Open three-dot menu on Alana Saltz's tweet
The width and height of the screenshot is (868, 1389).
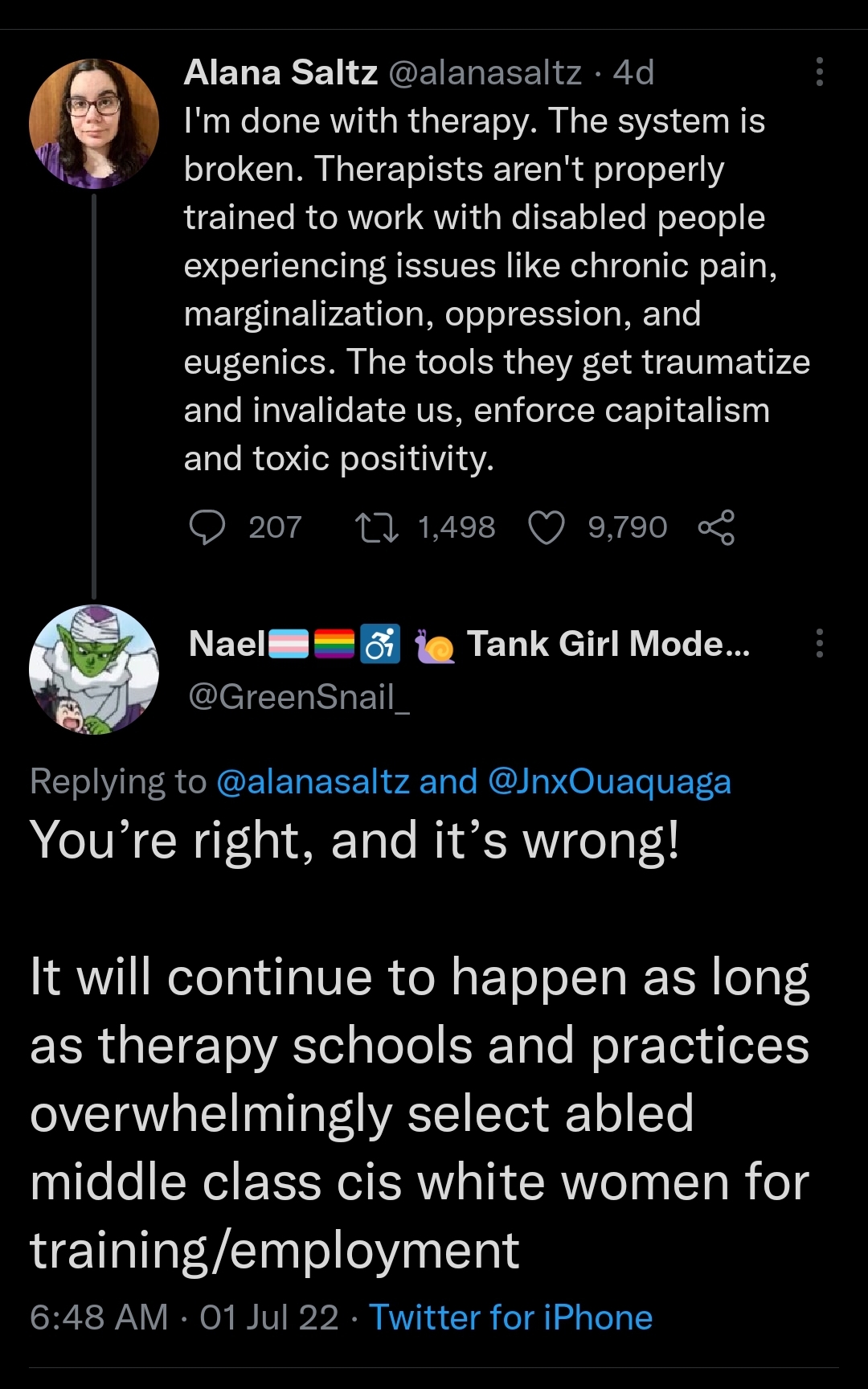[819, 72]
